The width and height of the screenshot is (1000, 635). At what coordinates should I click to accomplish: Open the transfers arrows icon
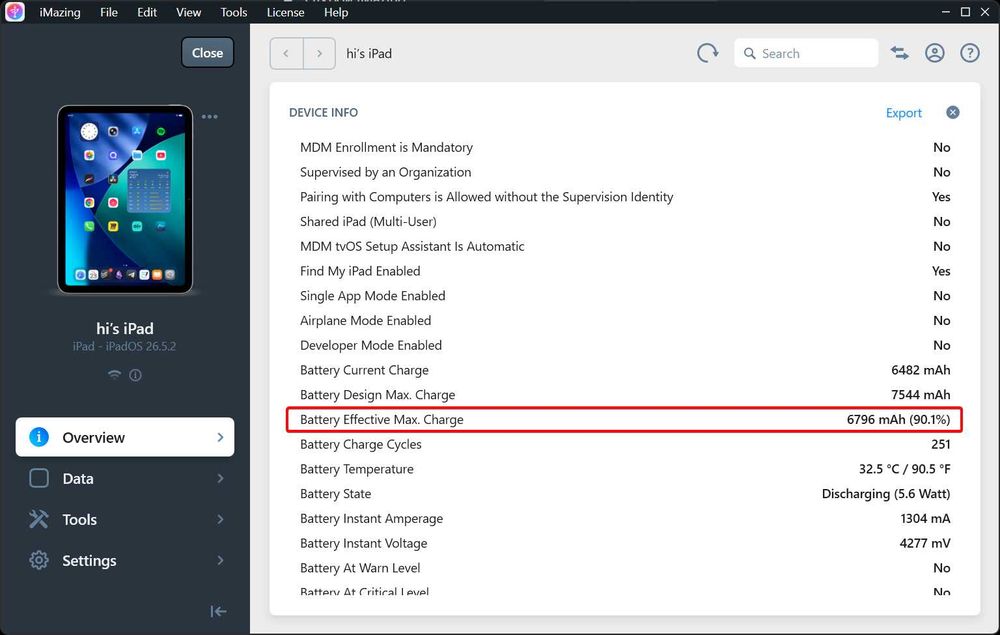[x=900, y=53]
